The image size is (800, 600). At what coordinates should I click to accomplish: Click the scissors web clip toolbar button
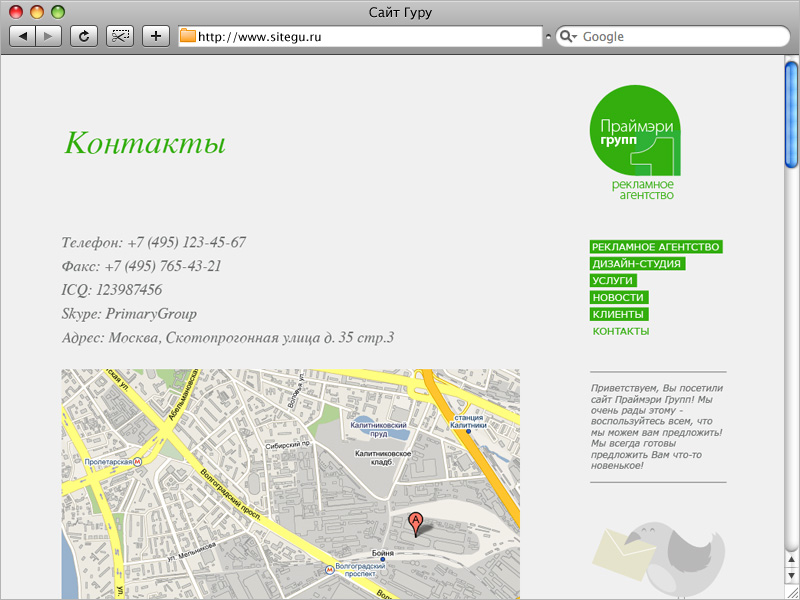120,36
